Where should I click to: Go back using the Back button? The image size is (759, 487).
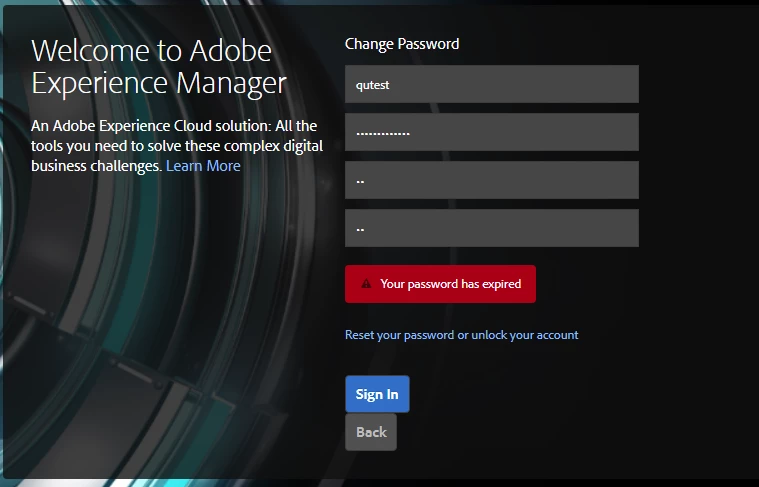[371, 432]
